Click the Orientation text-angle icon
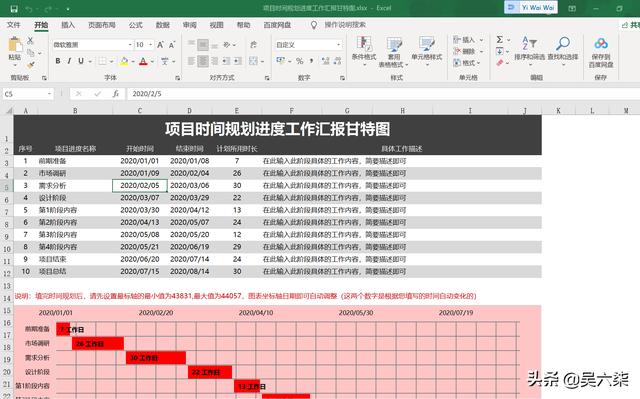The image size is (640, 399). click(227, 44)
